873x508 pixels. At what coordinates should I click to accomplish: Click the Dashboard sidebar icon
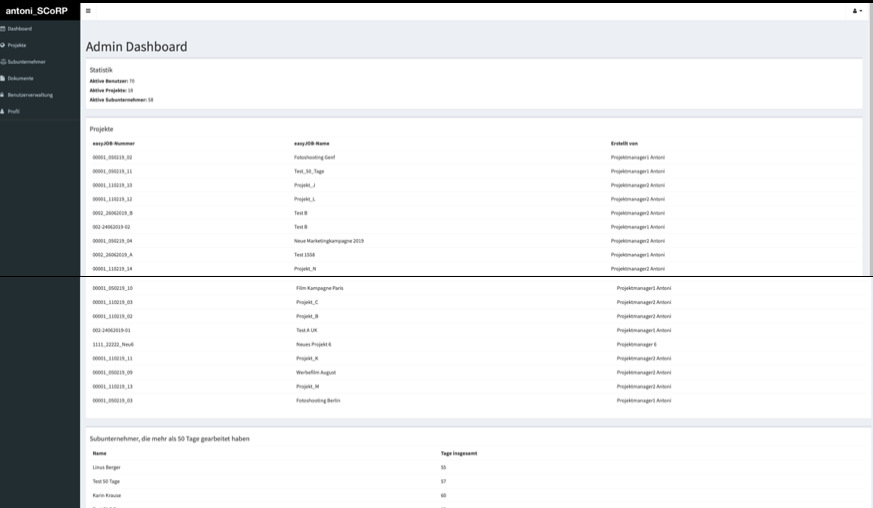click(3, 29)
